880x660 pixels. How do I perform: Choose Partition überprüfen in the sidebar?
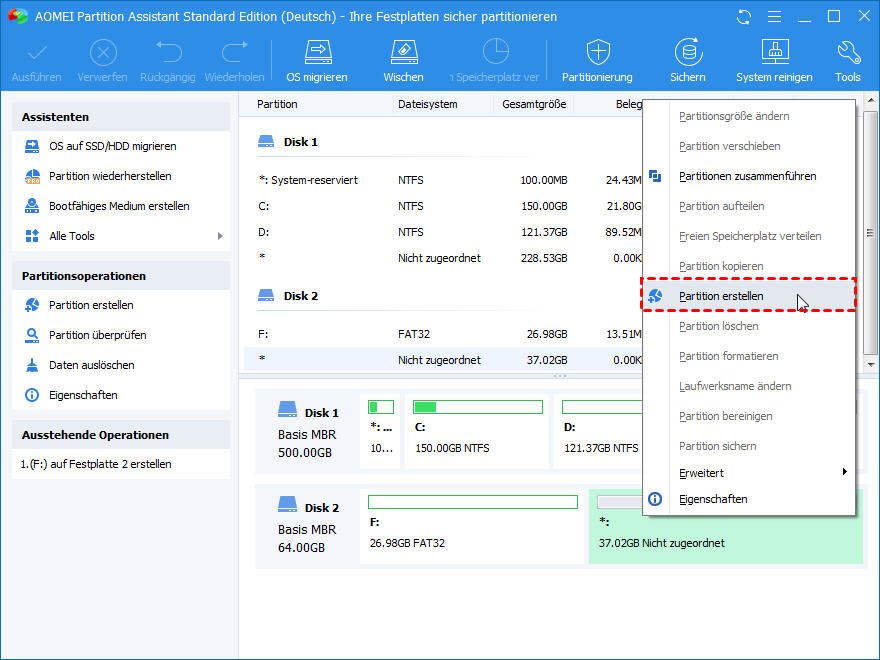98,335
